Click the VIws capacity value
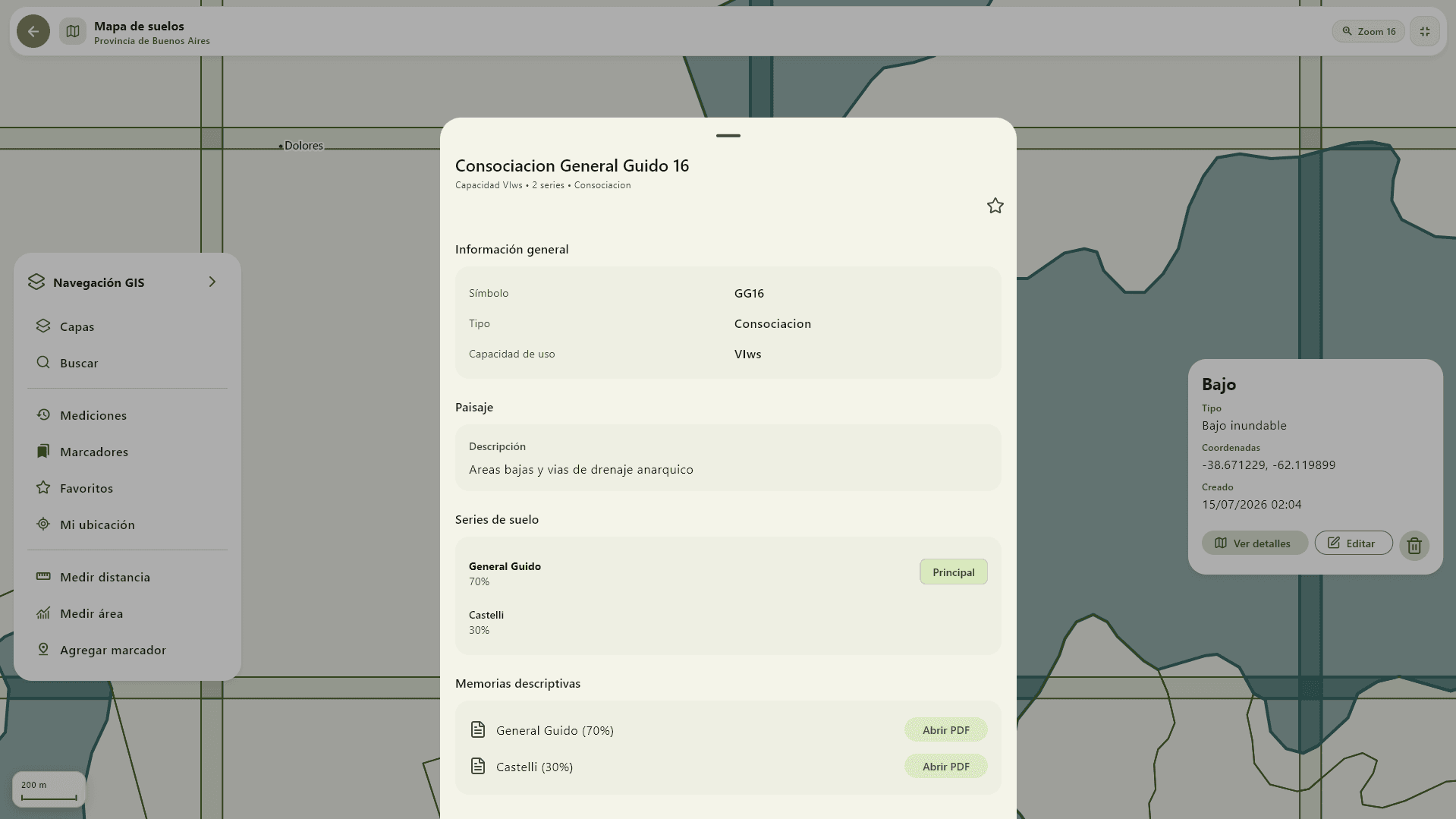 747,354
